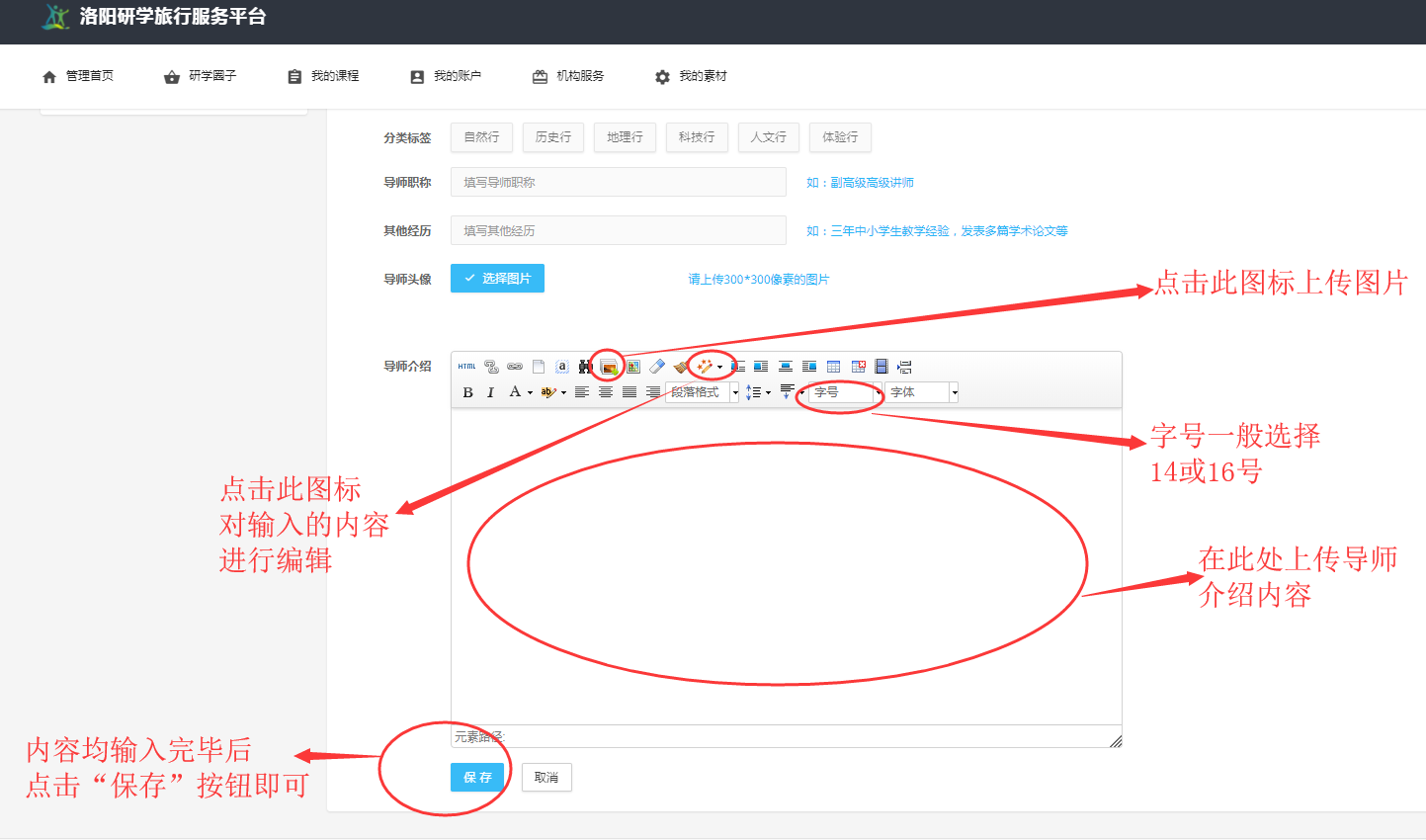Toggle the 历史行 category tag
This screenshot has width=1426, height=840.
pyautogui.click(x=553, y=137)
